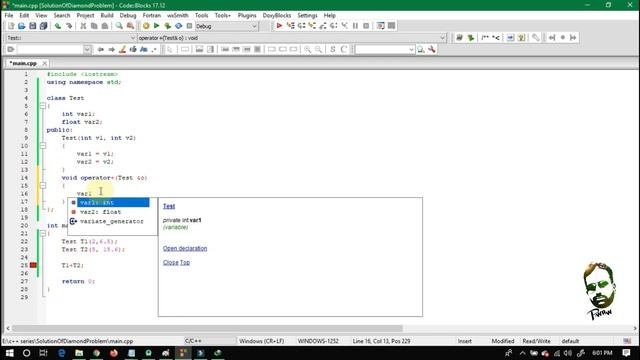Toggle source highlighting with the marker icon
640x360 pixels.
[122, 49]
